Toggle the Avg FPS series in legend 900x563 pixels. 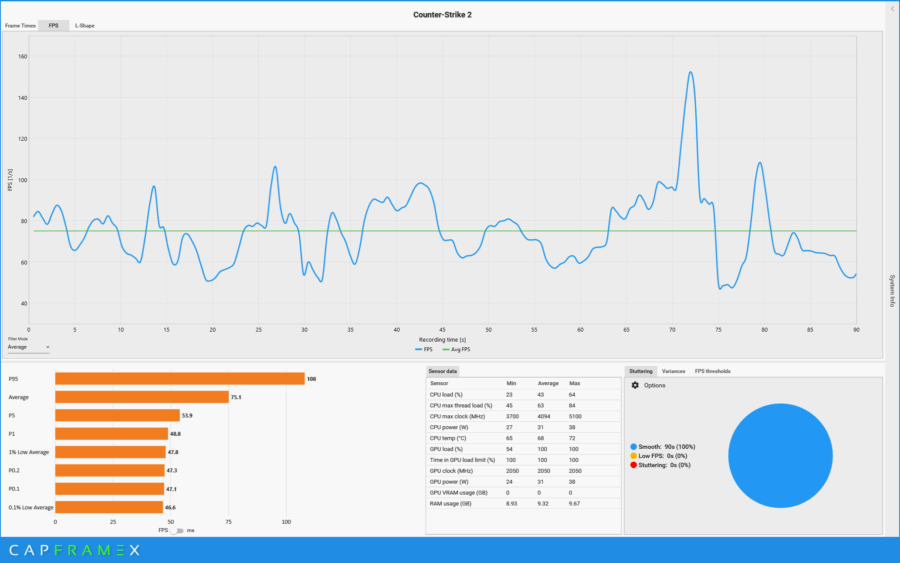(x=456, y=349)
